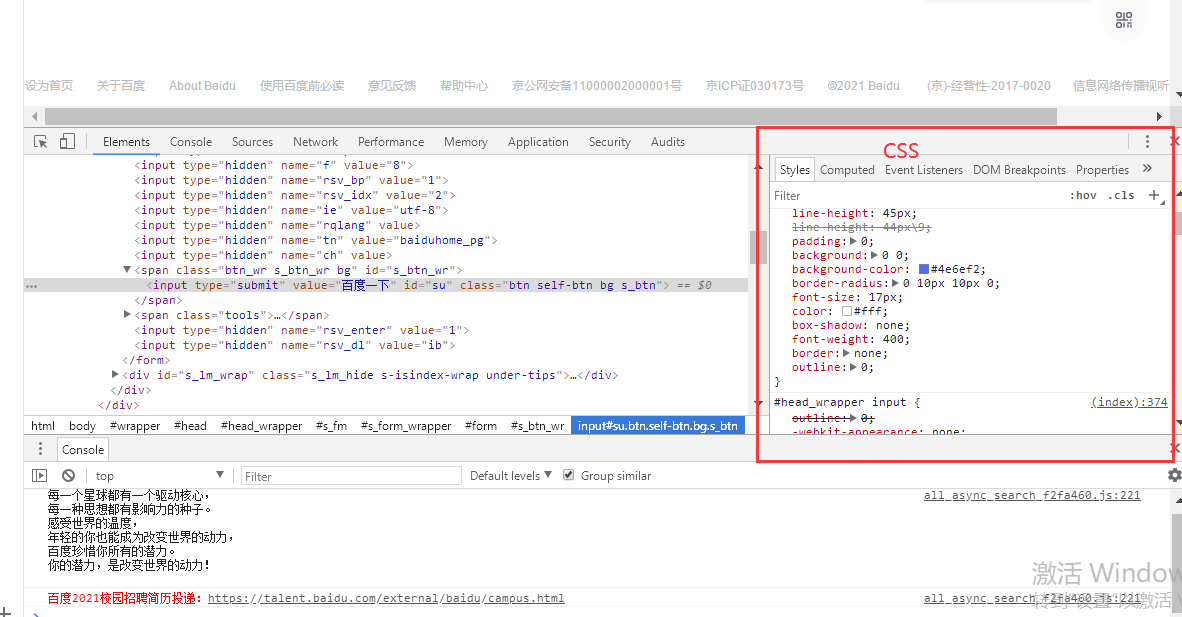This screenshot has height=617, width=1182.
Task: Open the (index):374 source link
Action: point(1129,402)
